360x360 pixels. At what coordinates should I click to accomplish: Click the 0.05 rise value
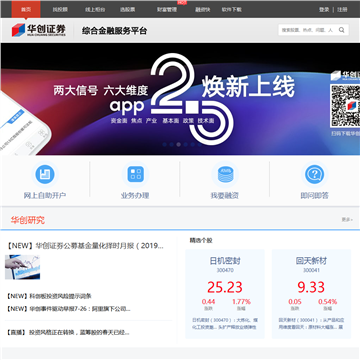295,302
